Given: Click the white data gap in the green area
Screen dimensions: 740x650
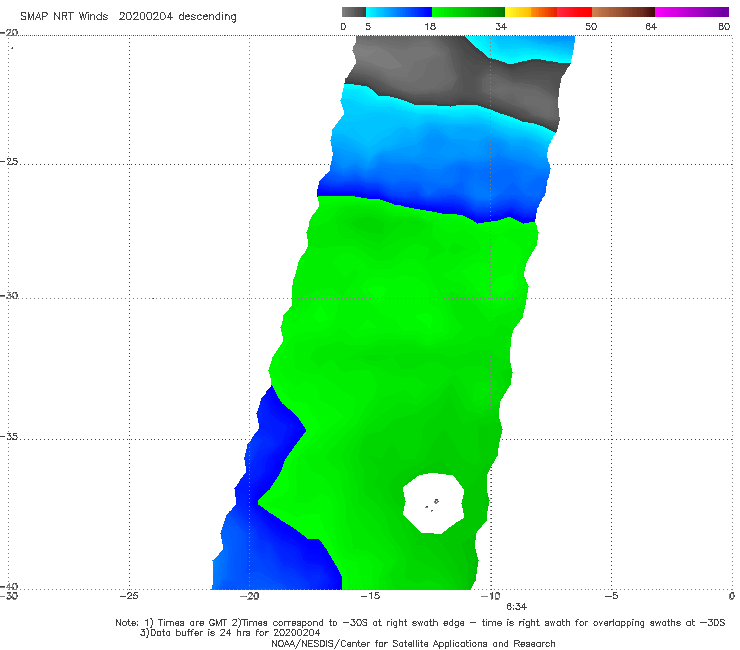Looking at the screenshot, I should [x=433, y=504].
